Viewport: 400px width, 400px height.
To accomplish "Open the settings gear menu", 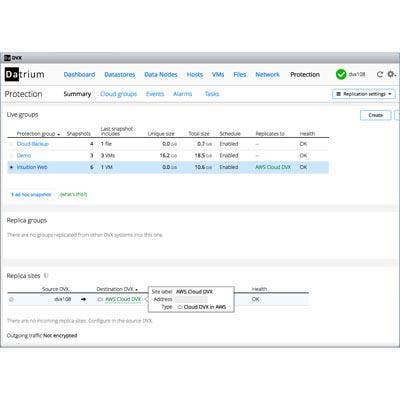I will [391, 74].
